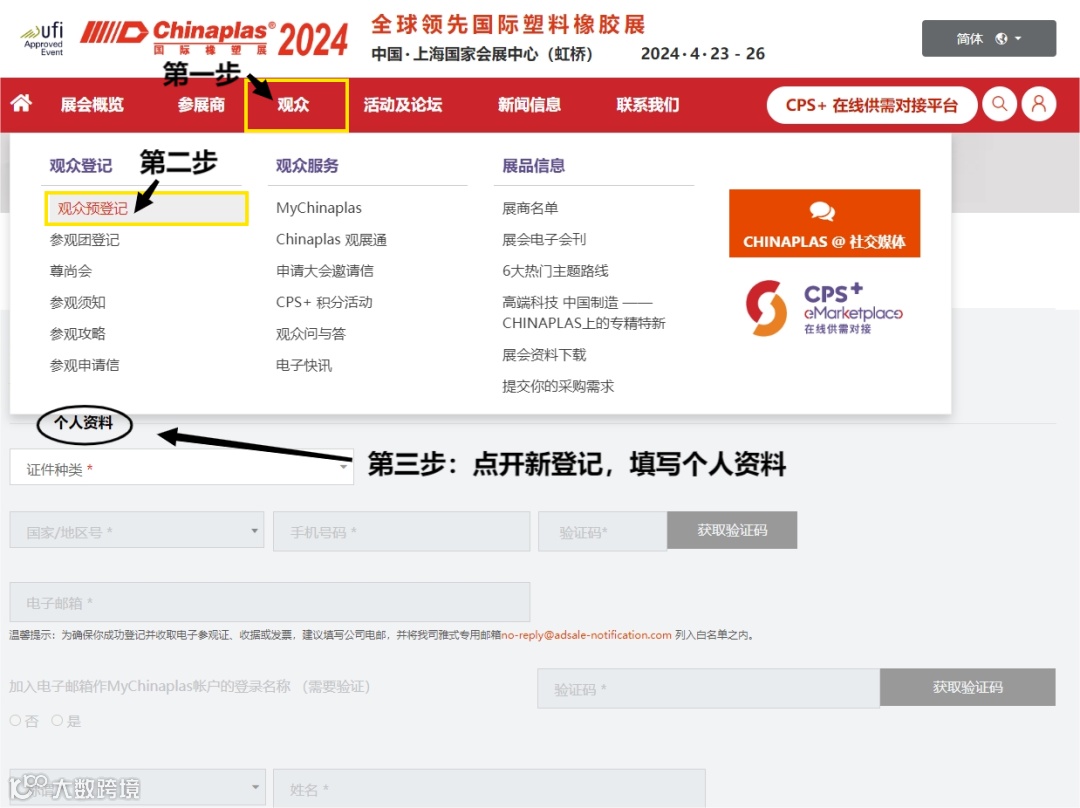
Task: Open 参观申请信 link
Action: click(x=84, y=365)
